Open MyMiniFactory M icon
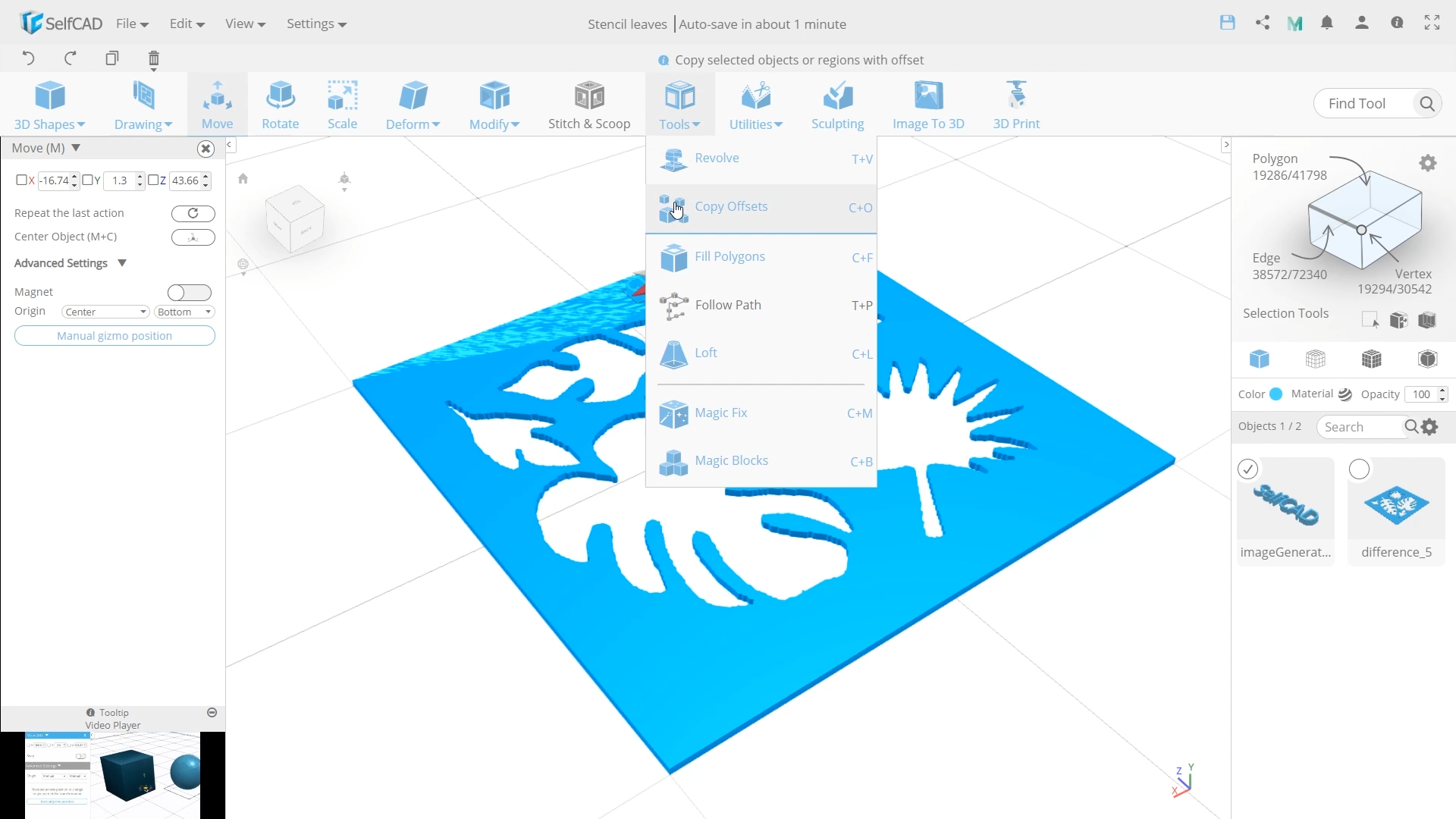Viewport: 1456px width, 819px height. pos(1295,24)
